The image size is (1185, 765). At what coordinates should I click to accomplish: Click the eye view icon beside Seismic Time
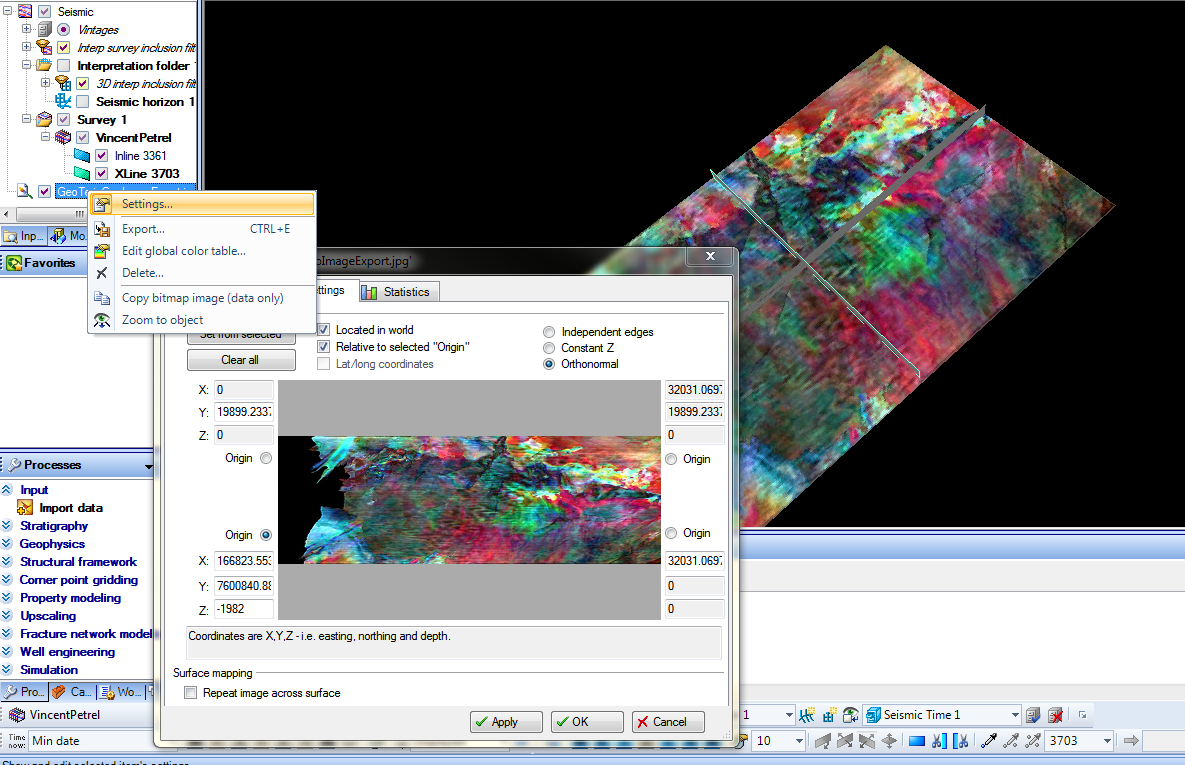(x=850, y=715)
